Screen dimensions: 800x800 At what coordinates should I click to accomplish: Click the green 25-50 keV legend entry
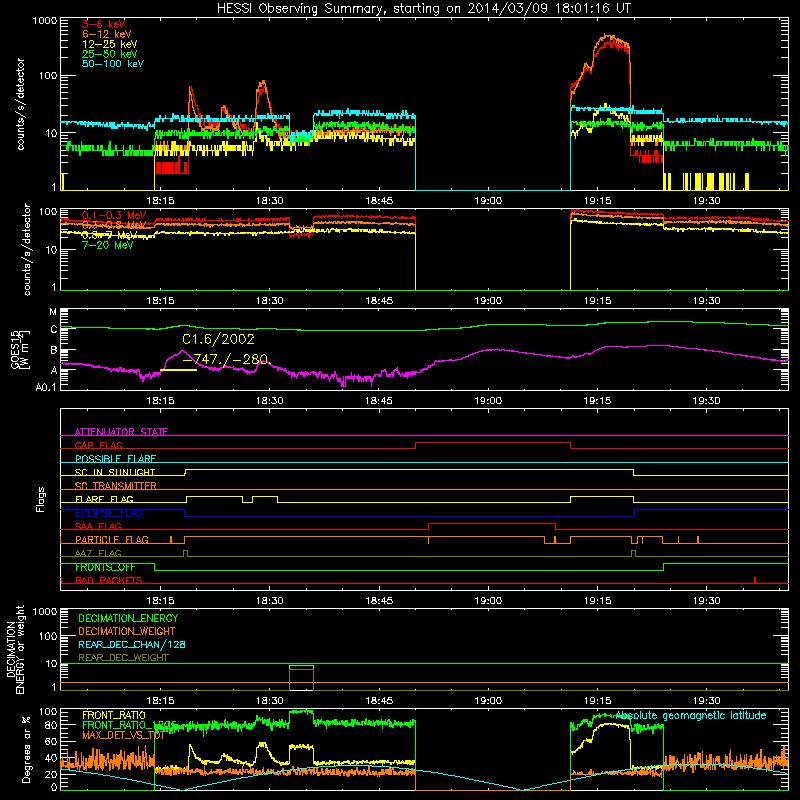click(x=109, y=54)
